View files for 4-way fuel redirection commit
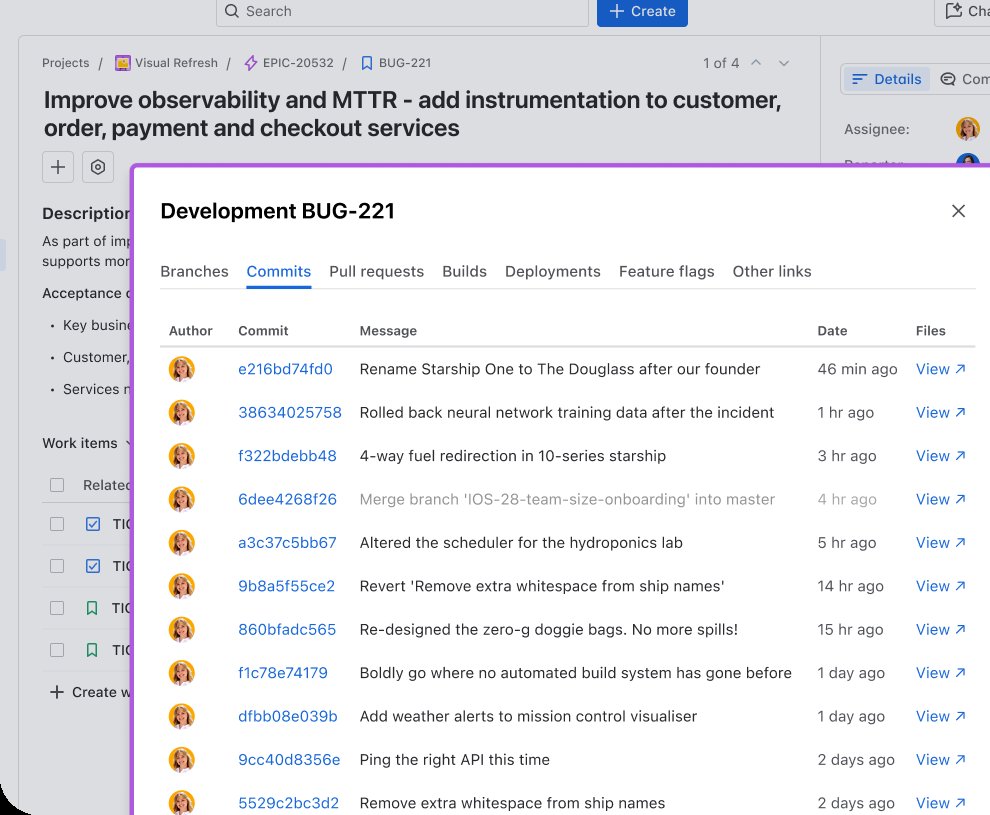This screenshot has height=815, width=990. tap(940, 456)
